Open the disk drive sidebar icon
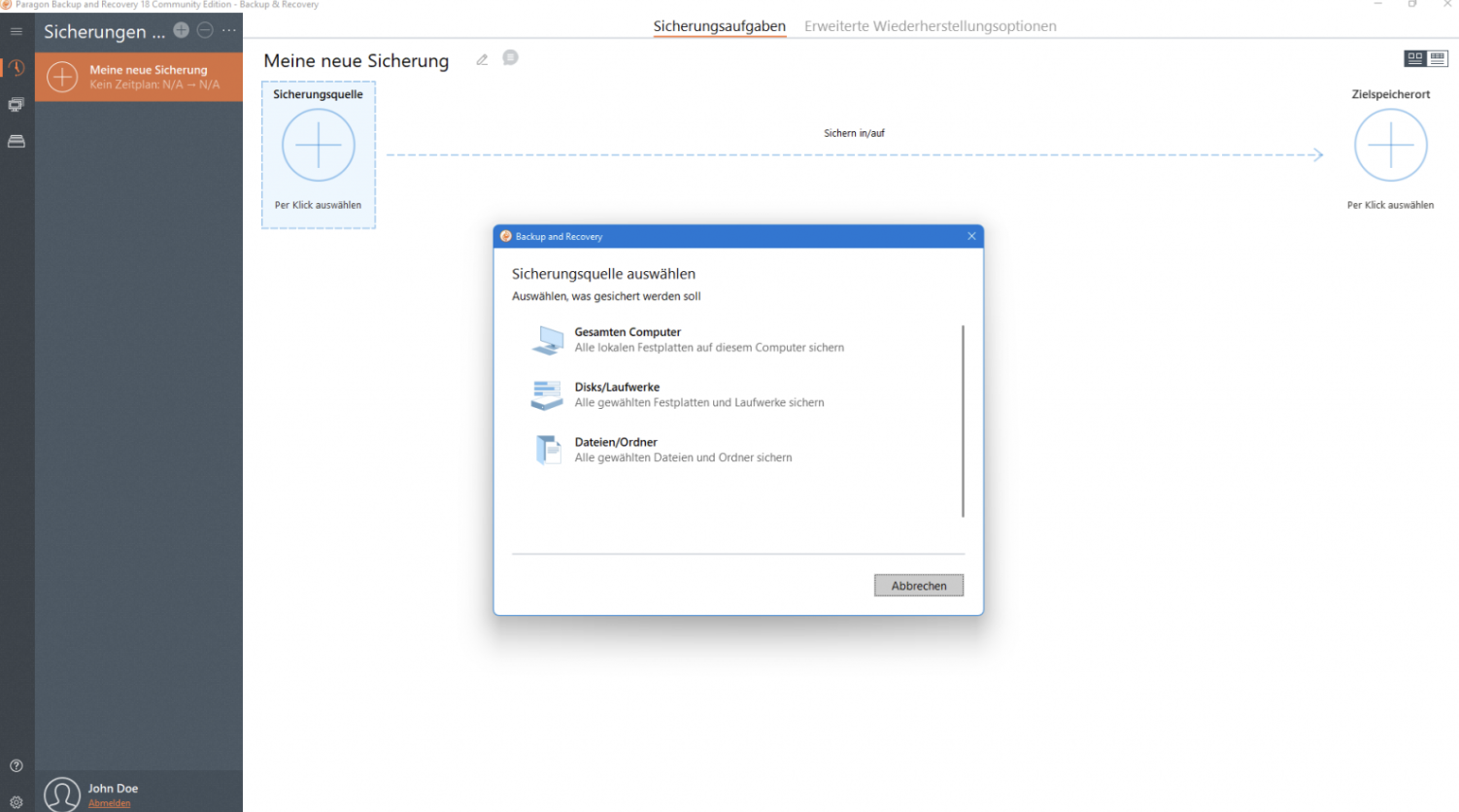Screen dimensions: 1459x812 tap(17, 142)
